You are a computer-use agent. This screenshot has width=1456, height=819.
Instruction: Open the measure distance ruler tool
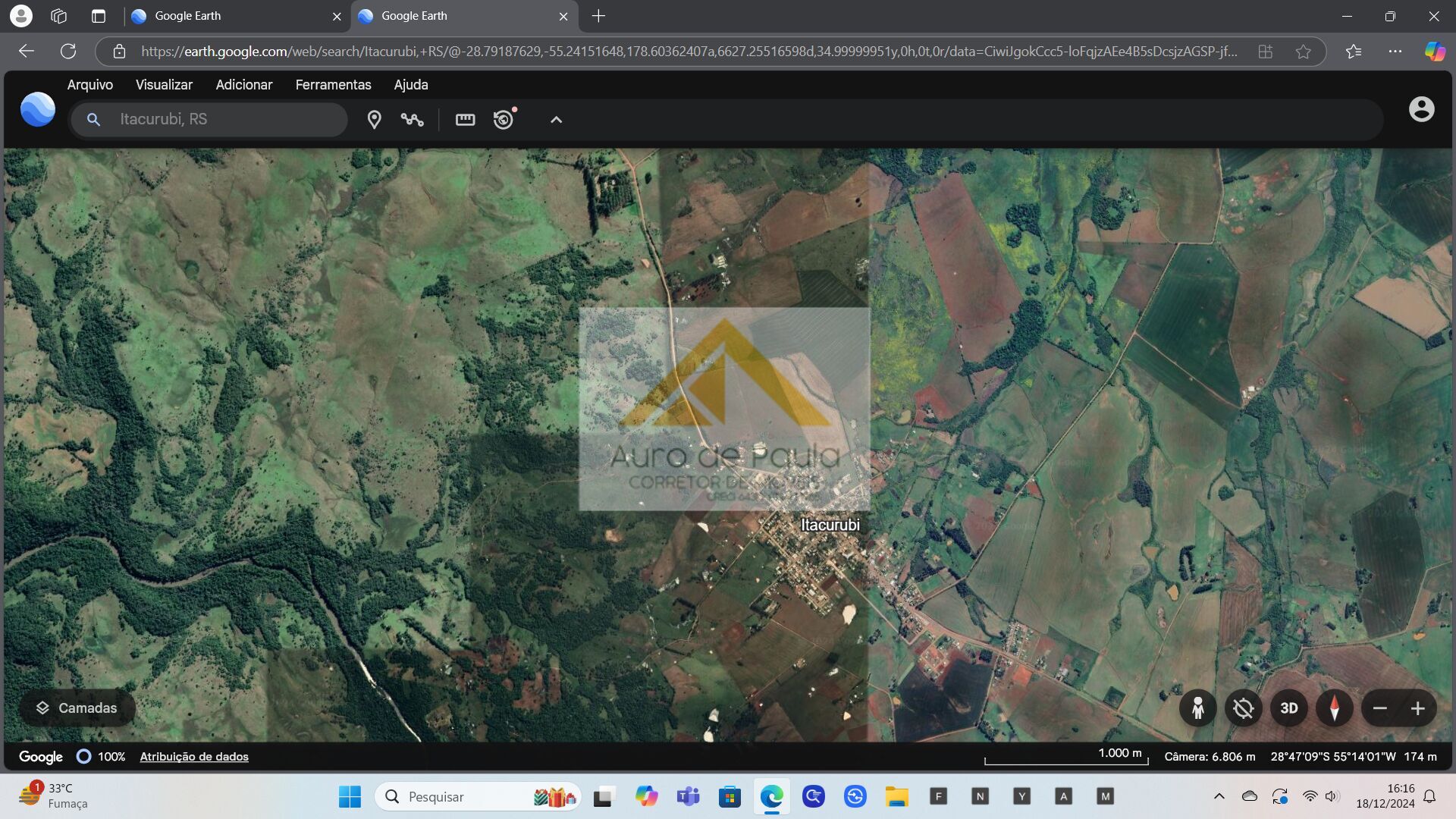tap(465, 119)
